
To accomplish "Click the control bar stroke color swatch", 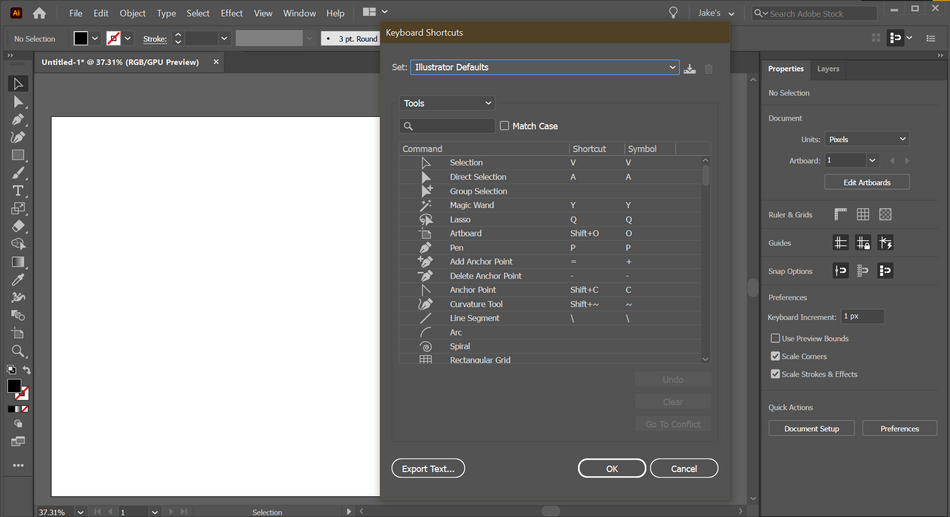I will click(x=113, y=38).
